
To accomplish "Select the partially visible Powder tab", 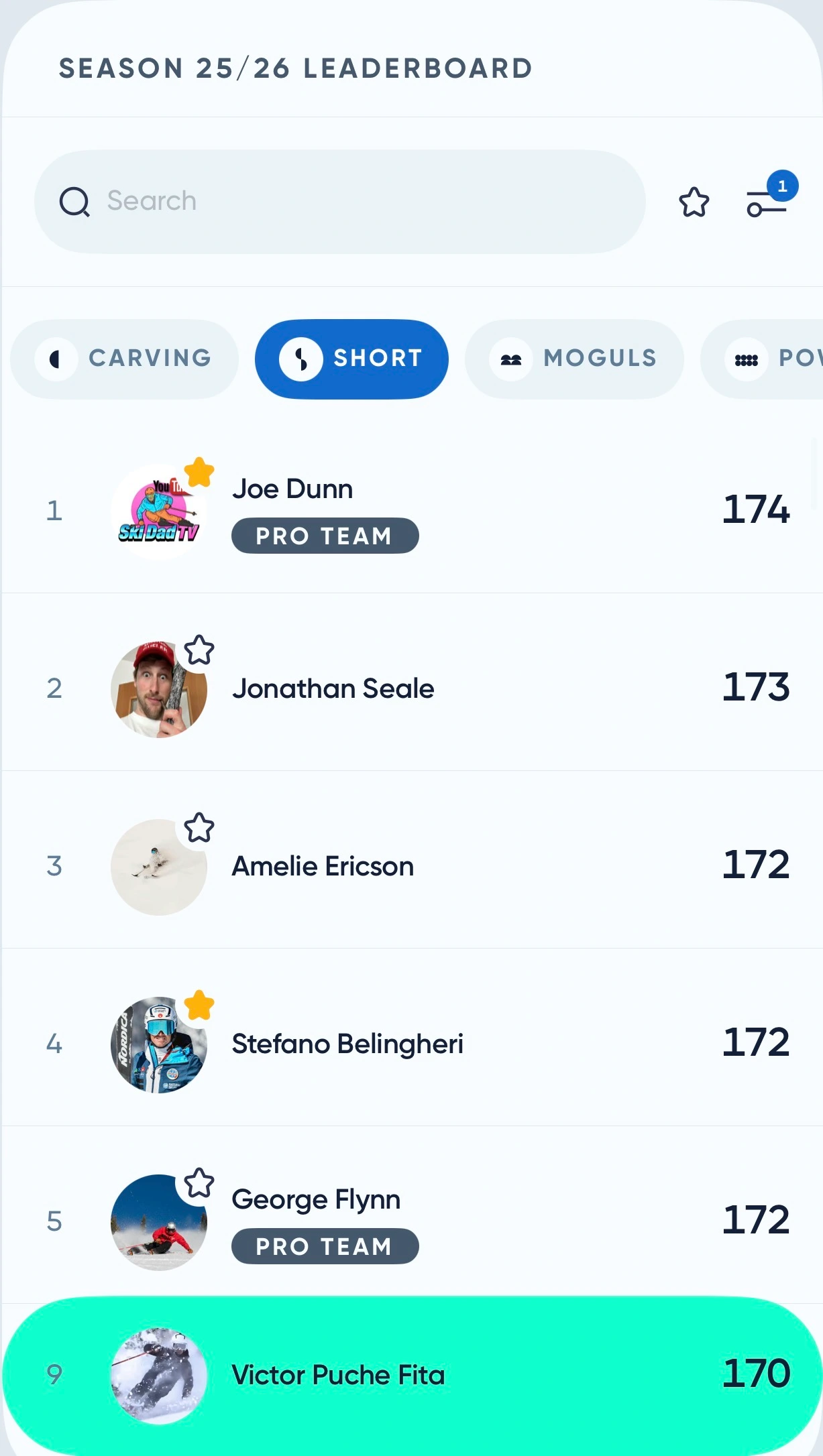I will (x=762, y=359).
